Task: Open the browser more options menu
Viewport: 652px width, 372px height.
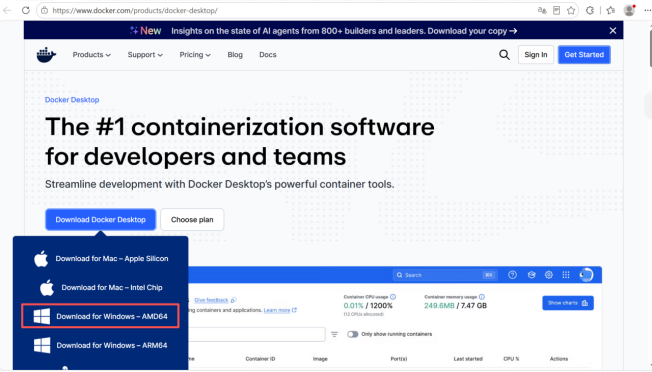Action: coord(647,10)
